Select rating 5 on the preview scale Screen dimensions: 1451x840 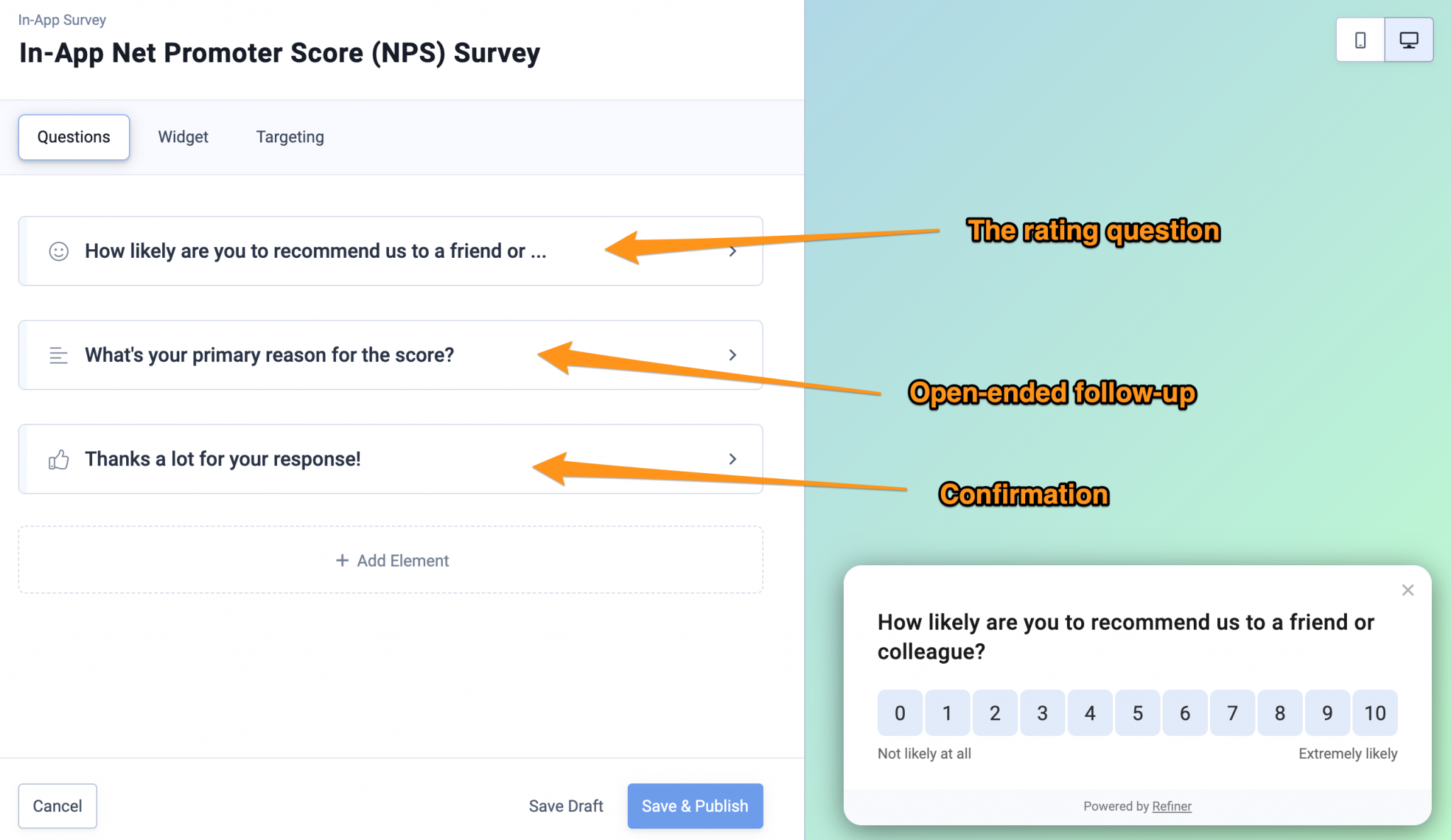1137,713
